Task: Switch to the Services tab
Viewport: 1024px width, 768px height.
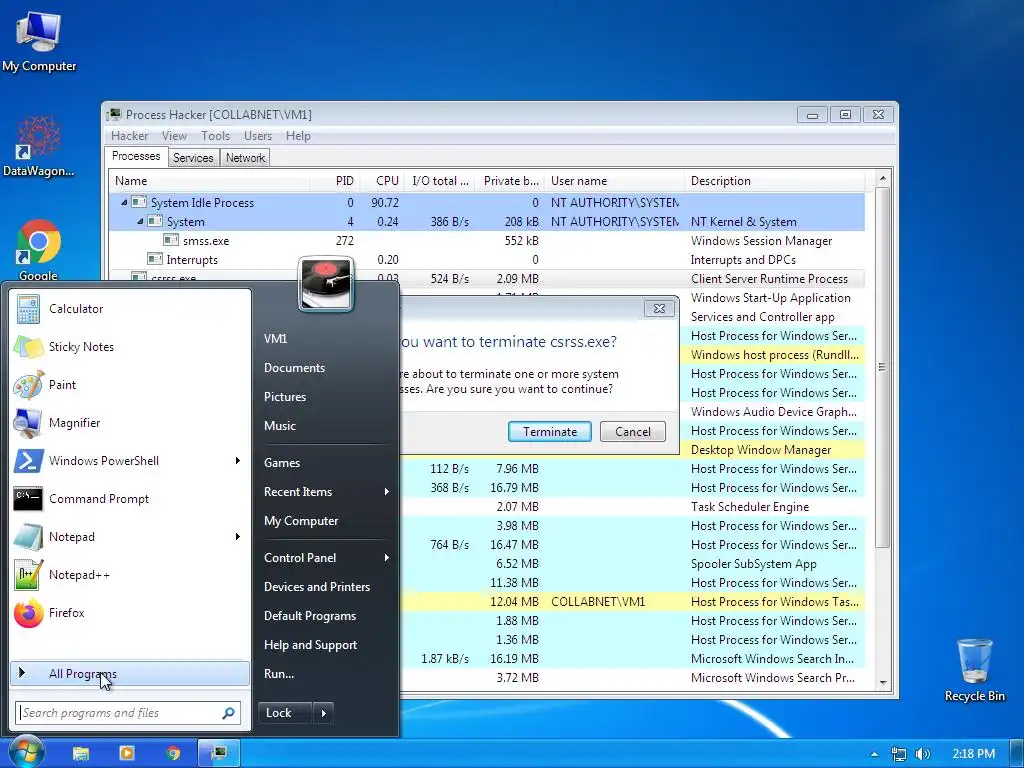Action: tap(193, 158)
